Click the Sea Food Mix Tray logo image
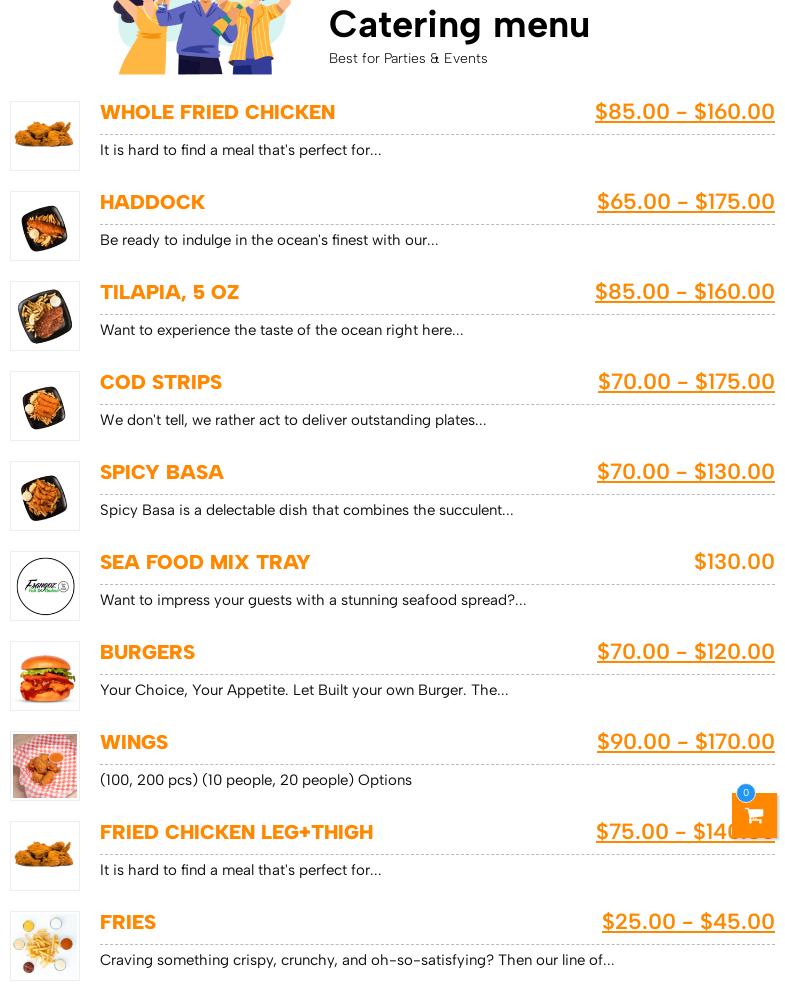 (x=45, y=586)
